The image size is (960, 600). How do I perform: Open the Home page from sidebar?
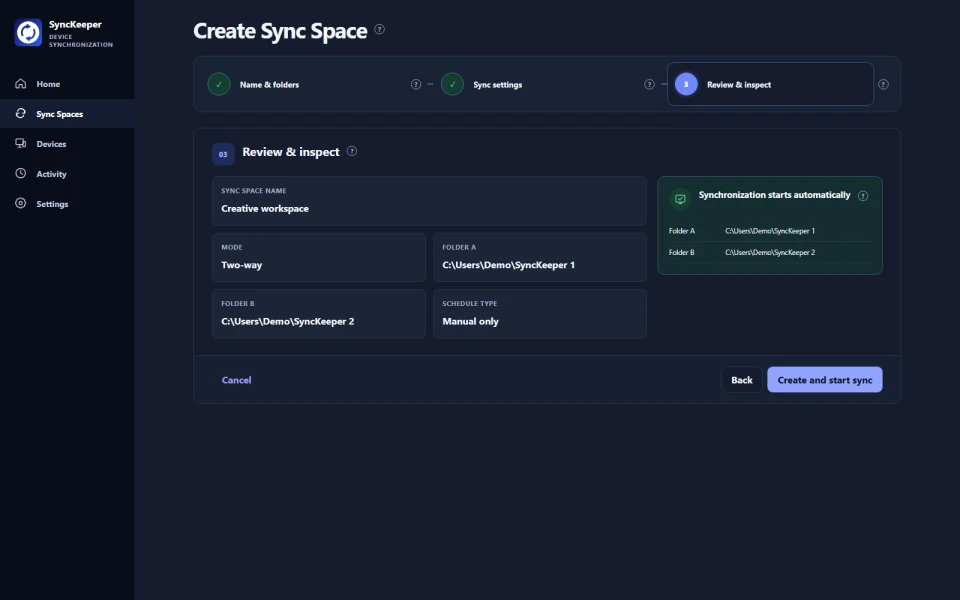(67, 84)
